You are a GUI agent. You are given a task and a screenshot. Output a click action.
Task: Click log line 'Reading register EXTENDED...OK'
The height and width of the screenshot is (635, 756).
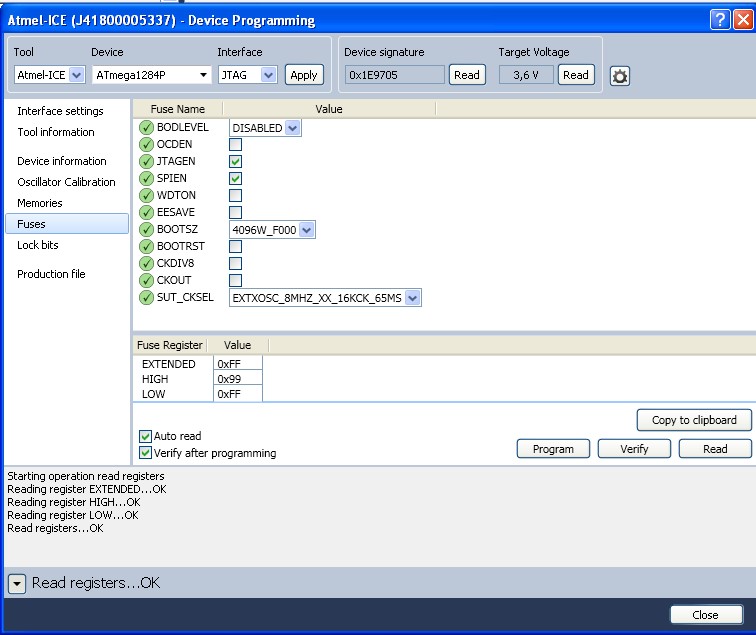(87, 489)
